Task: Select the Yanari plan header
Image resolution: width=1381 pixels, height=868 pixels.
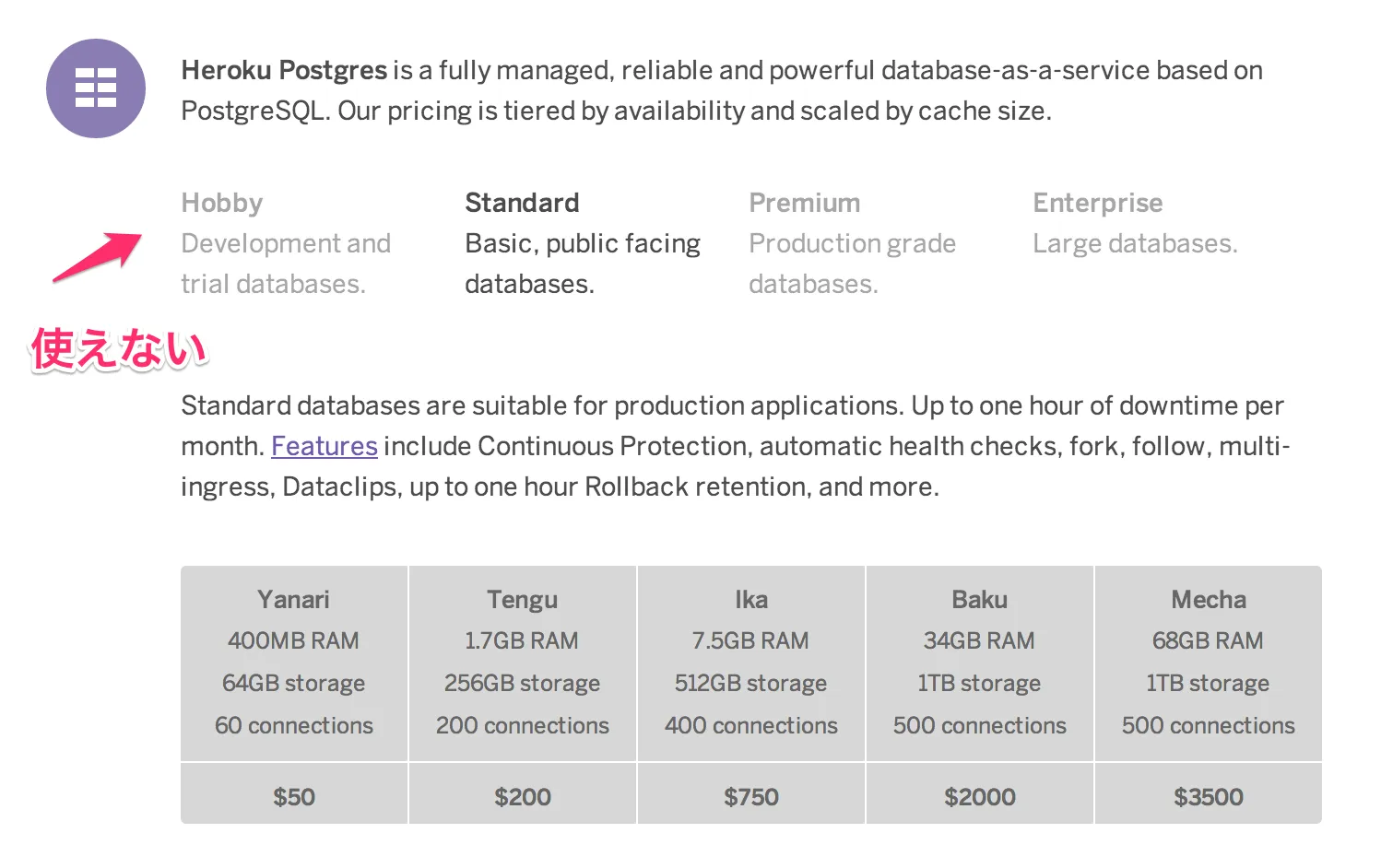Action: point(293,599)
